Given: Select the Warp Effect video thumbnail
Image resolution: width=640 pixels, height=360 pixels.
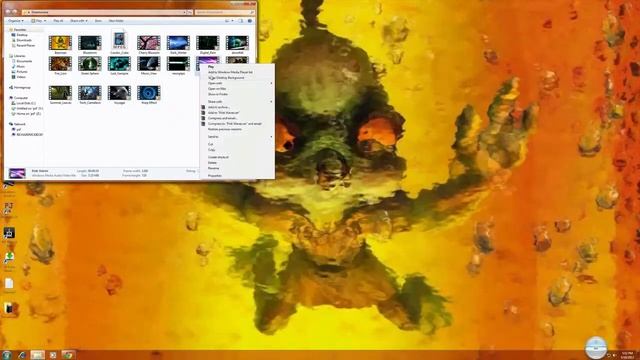Looking at the screenshot, I should pyautogui.click(x=149, y=93).
